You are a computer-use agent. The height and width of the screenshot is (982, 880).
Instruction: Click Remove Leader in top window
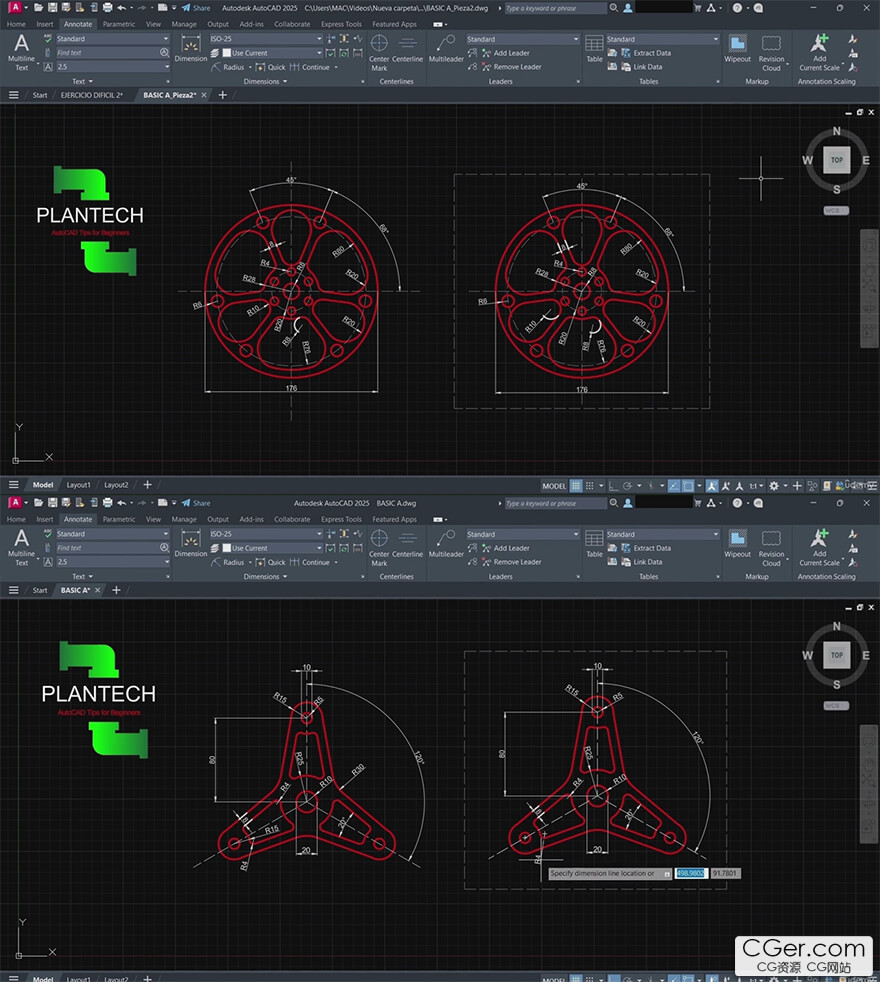512,67
